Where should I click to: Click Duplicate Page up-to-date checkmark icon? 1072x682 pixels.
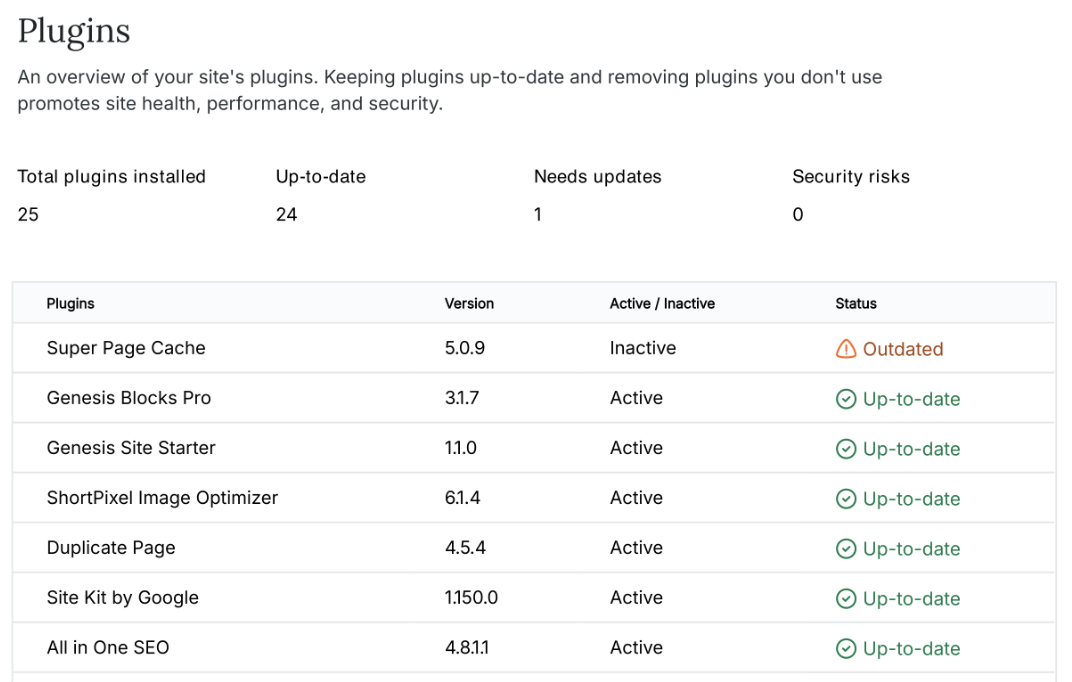tap(846, 549)
